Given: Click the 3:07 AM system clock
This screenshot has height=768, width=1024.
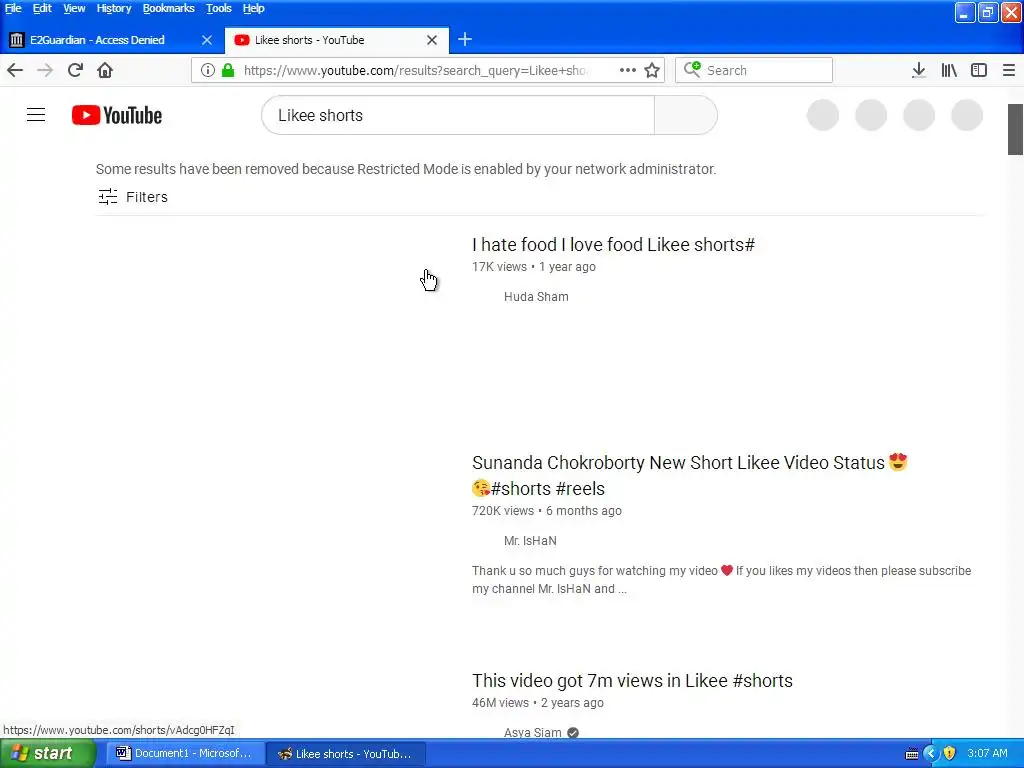Looking at the screenshot, I should [987, 754].
